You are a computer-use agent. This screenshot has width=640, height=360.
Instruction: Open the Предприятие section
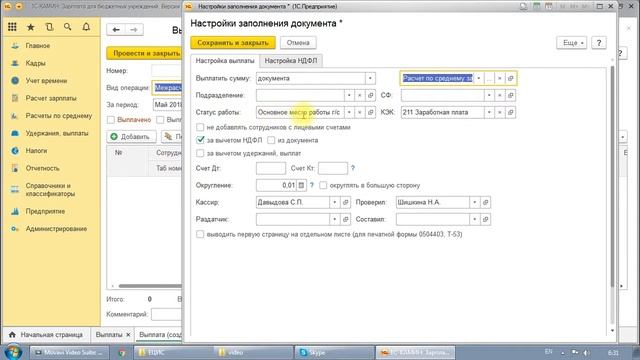[x=45, y=211]
